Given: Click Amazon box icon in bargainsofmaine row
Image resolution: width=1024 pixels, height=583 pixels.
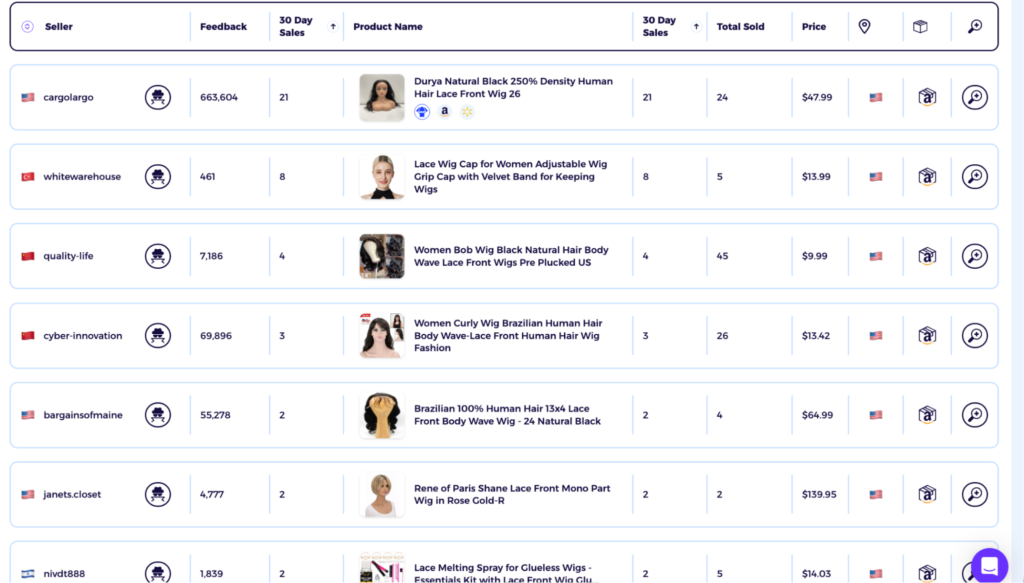Looking at the screenshot, I should tap(927, 415).
